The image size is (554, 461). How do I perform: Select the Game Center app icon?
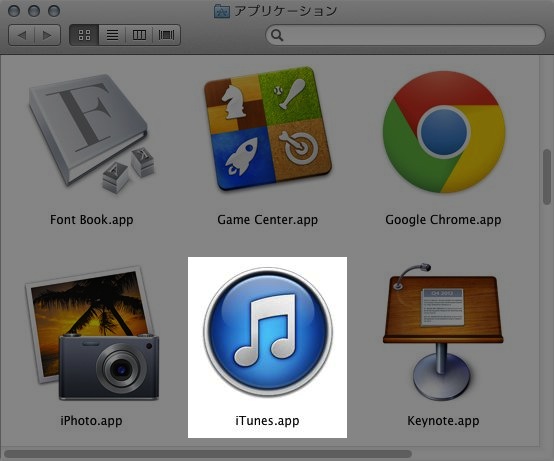click(x=267, y=129)
